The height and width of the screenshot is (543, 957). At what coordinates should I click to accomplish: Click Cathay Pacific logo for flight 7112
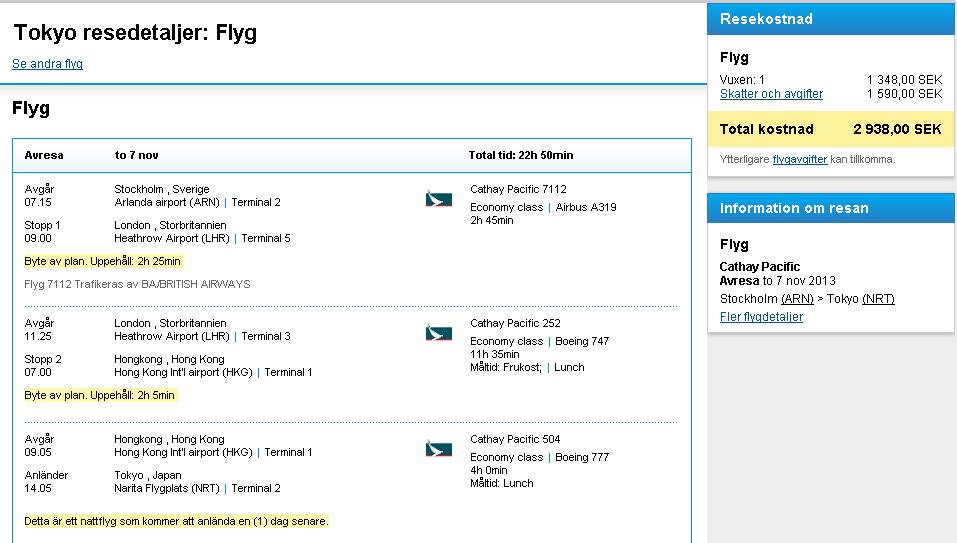coord(438,199)
